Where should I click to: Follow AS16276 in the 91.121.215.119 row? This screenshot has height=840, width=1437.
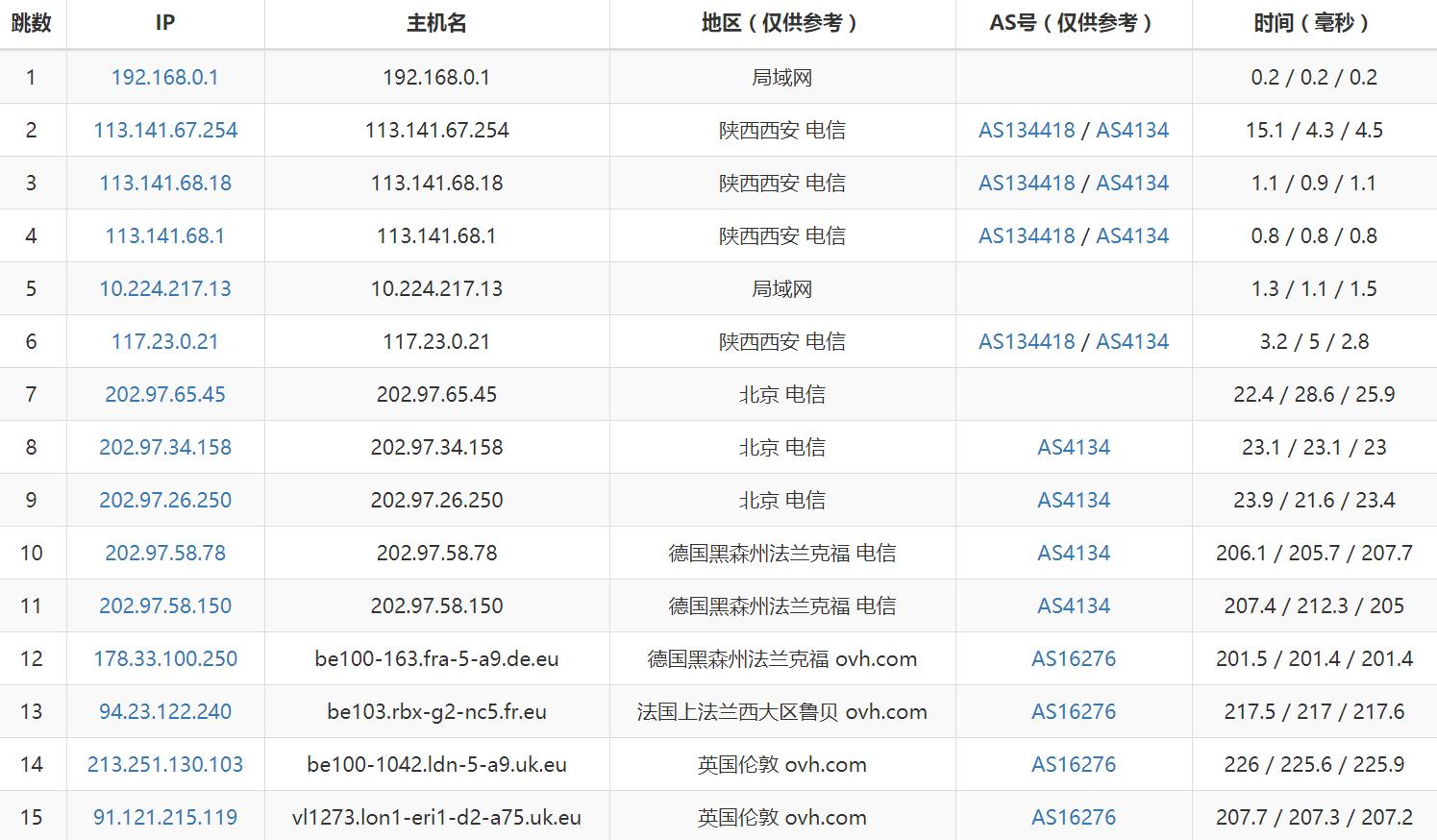[1074, 817]
